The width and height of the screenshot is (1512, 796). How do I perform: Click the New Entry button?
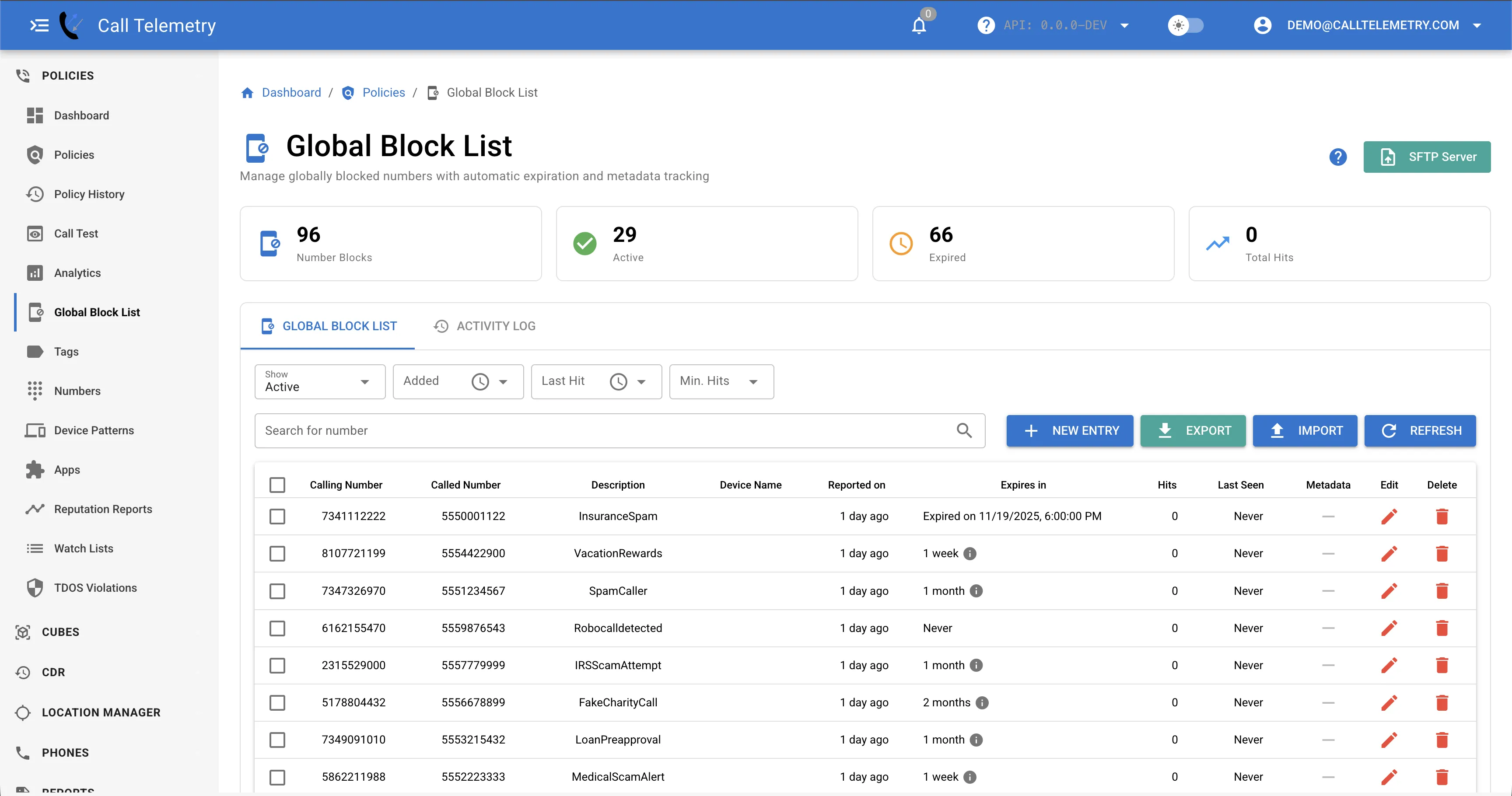[1069, 430]
